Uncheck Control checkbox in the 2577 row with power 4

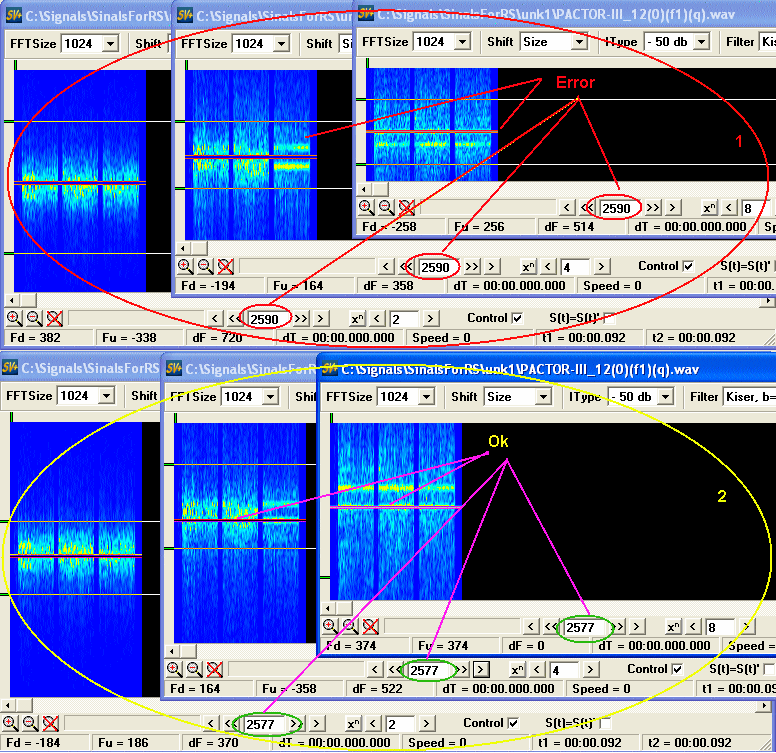point(675,669)
